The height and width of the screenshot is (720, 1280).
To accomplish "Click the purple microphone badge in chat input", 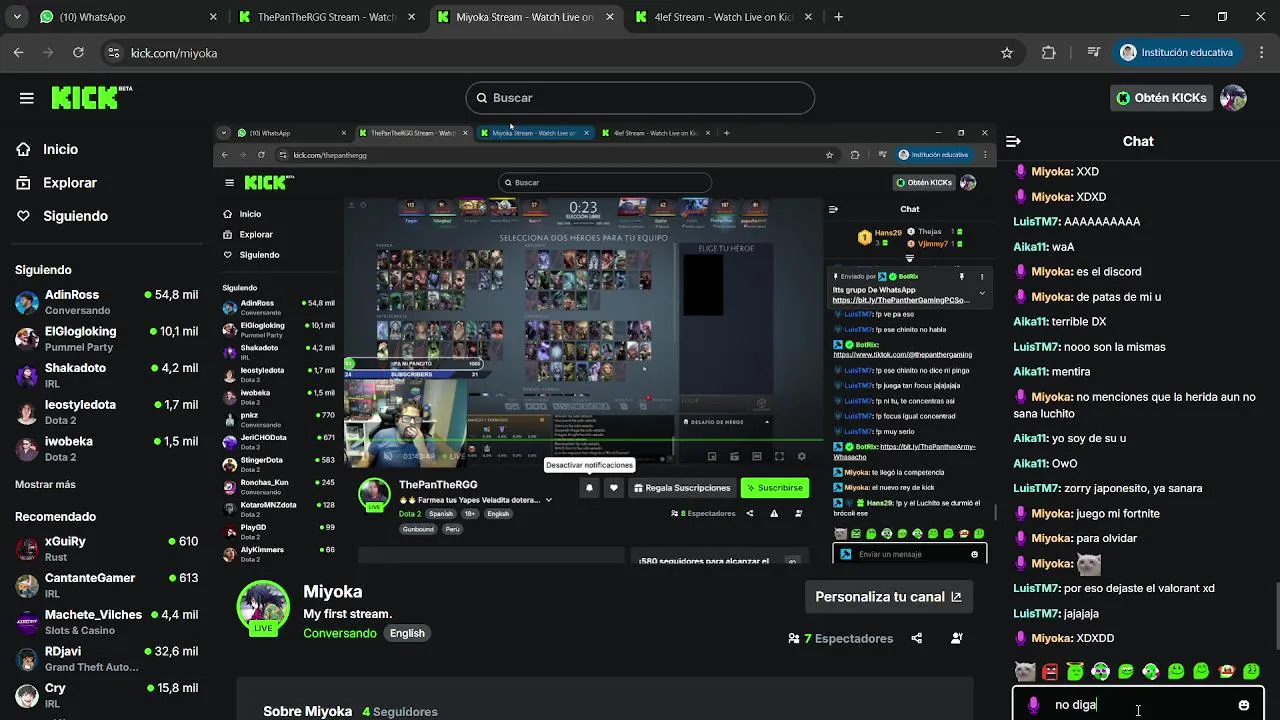I will [x=1034, y=705].
